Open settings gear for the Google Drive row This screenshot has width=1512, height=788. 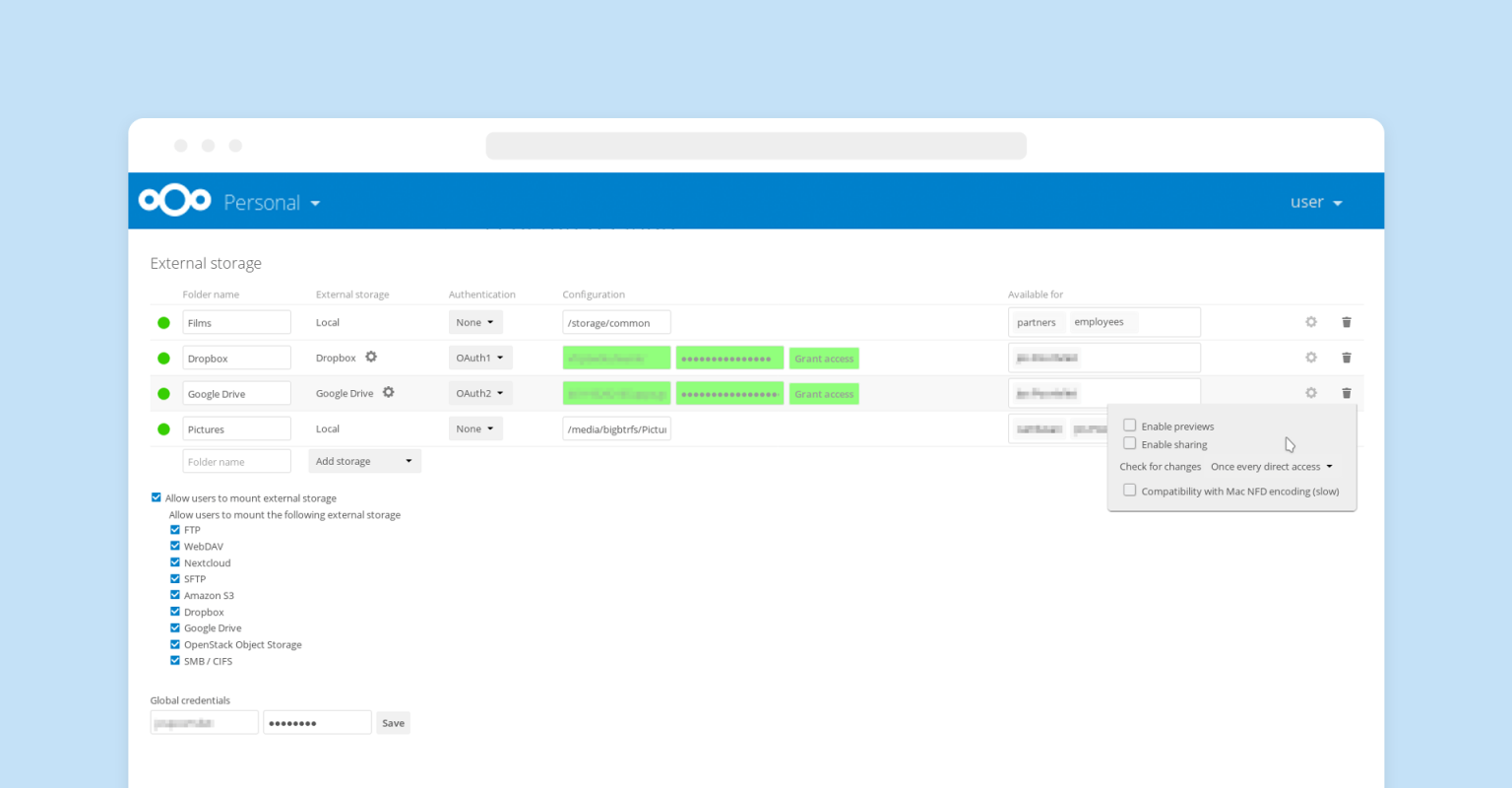(1310, 392)
